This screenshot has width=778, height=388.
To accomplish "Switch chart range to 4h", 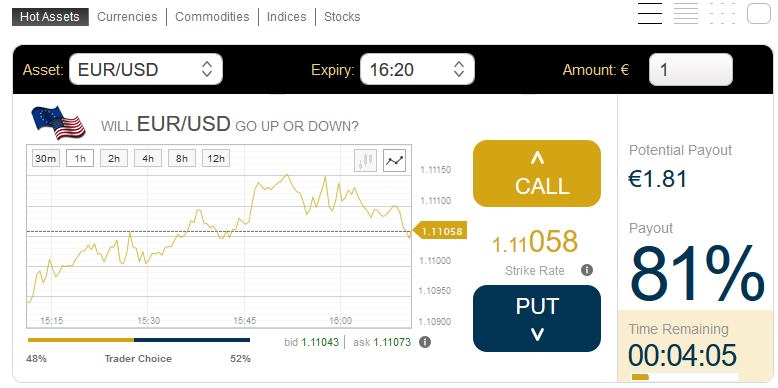I will (148, 159).
